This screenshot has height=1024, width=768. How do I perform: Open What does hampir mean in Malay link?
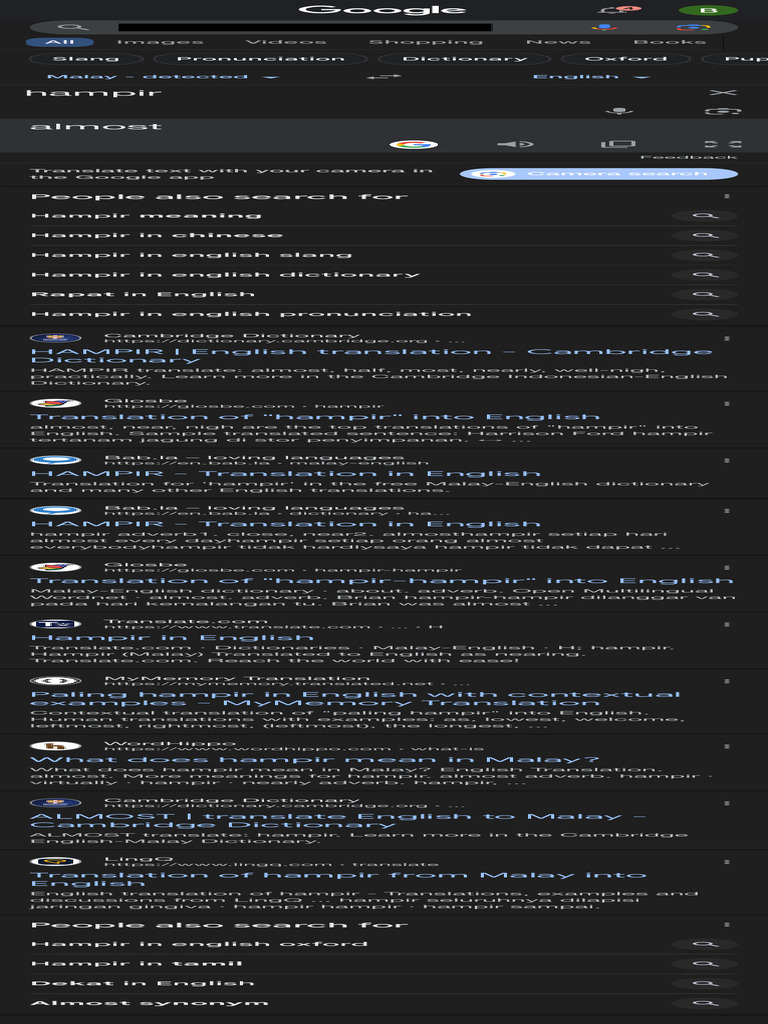pos(315,760)
